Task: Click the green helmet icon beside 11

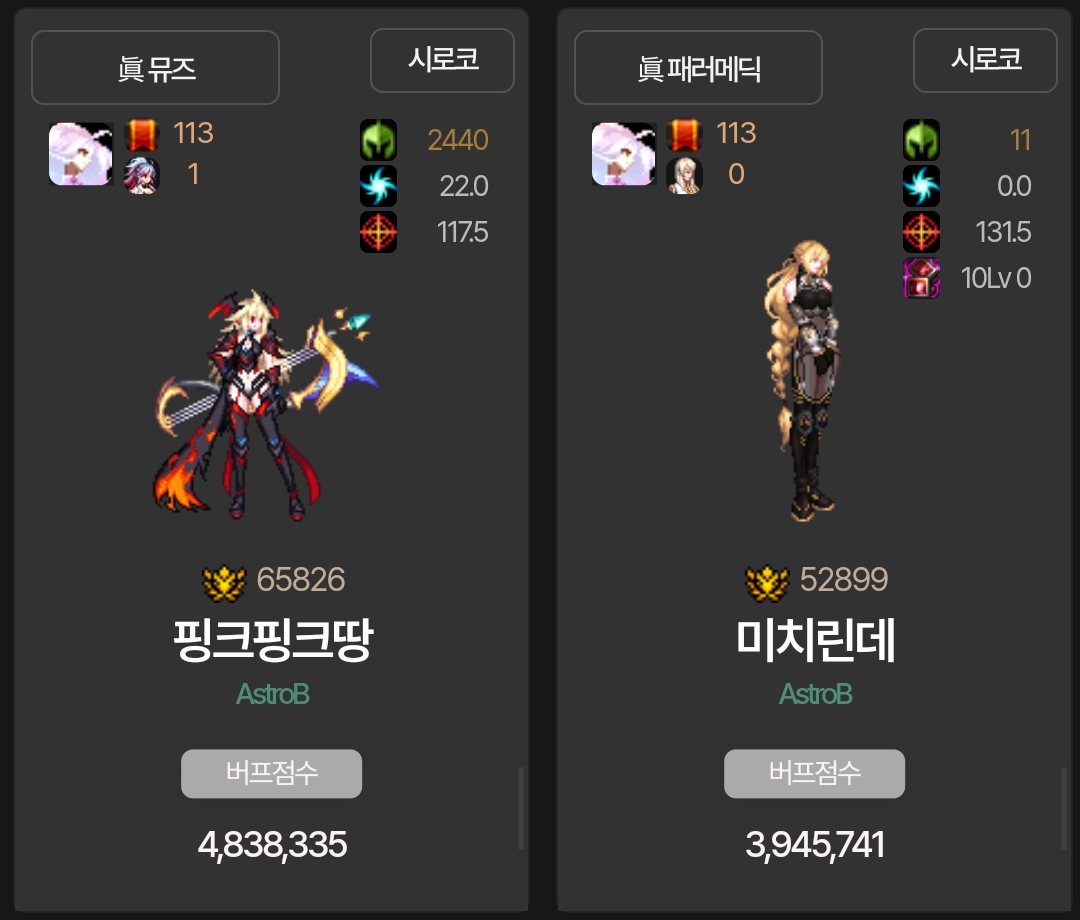Action: 922,140
